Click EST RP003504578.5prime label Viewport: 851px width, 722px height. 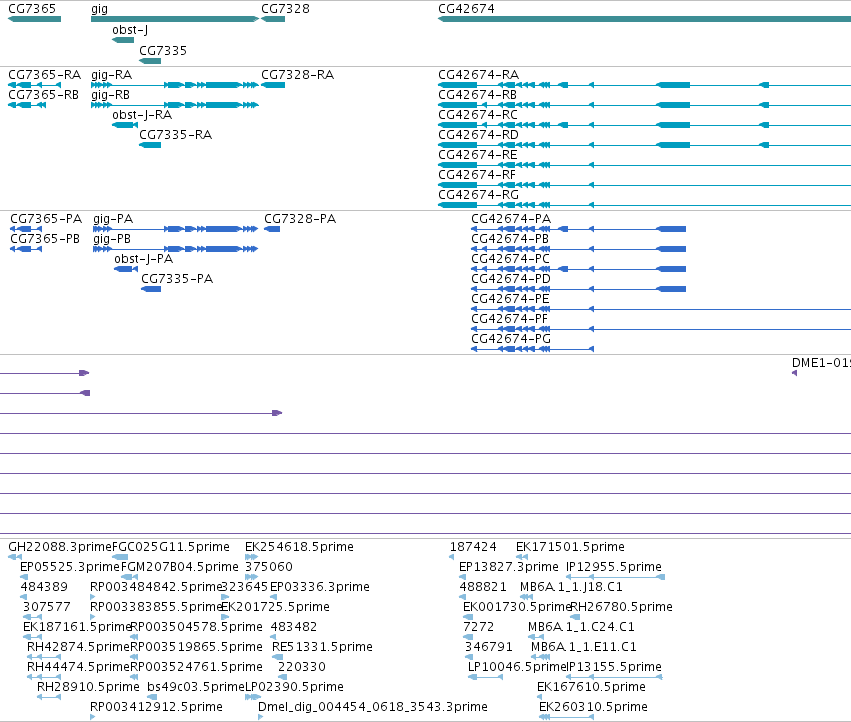tap(196, 627)
